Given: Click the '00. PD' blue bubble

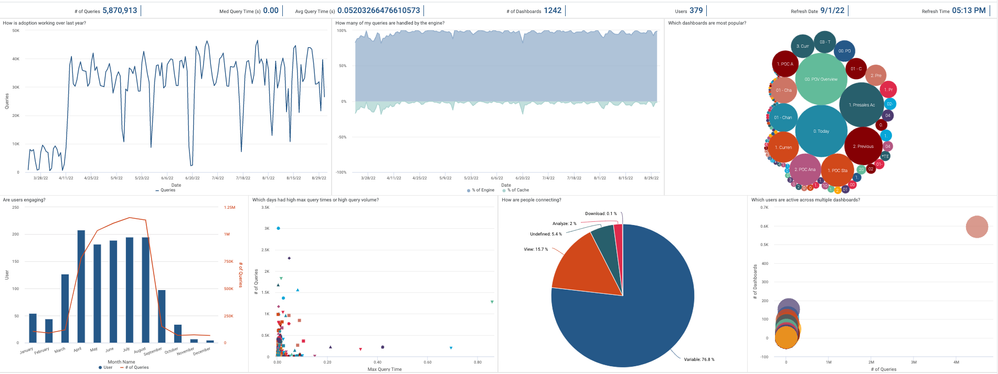Looking at the screenshot, I should [845, 50].
